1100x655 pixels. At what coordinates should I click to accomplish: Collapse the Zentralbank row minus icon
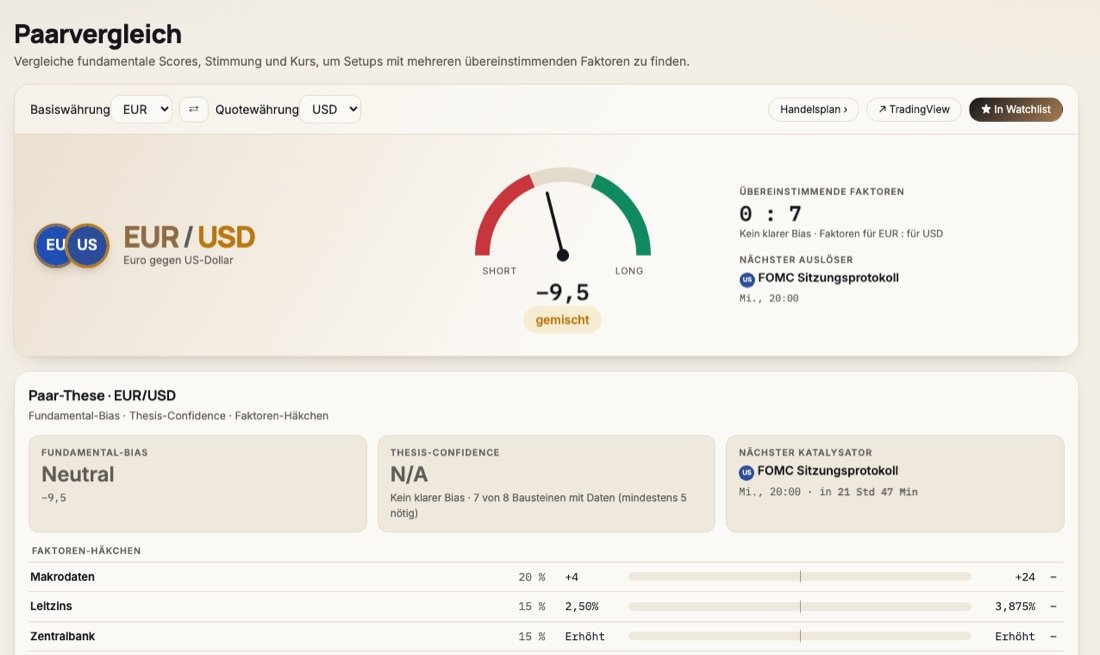pyautogui.click(x=1053, y=637)
